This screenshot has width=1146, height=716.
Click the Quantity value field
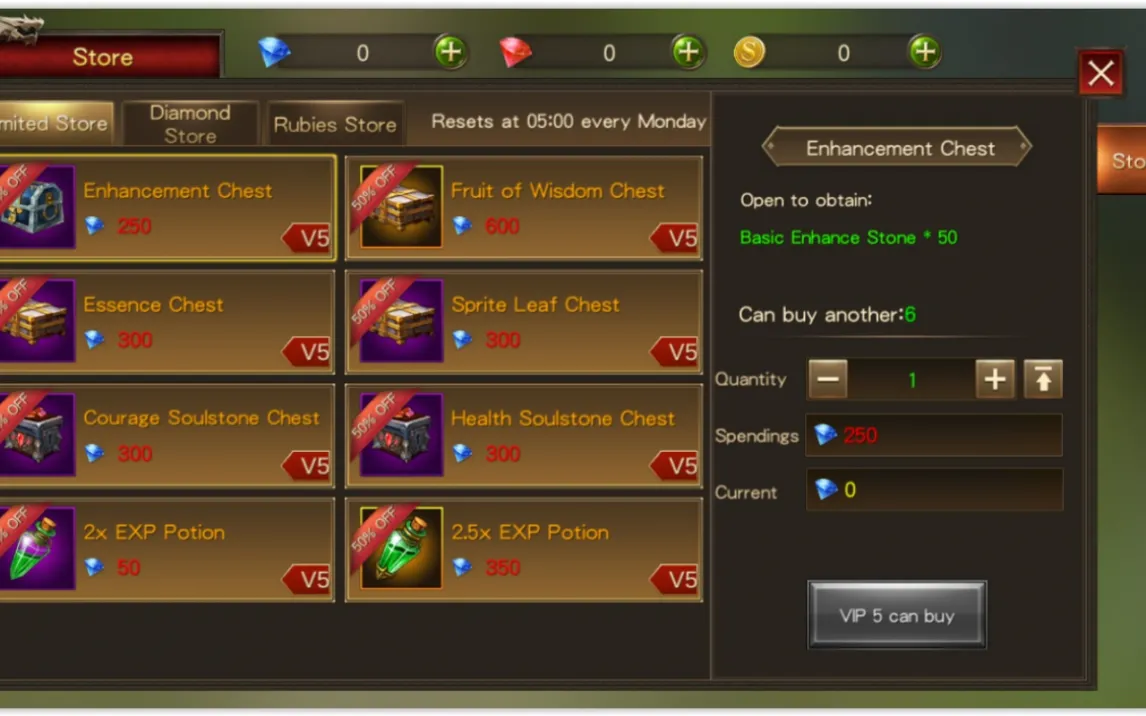[911, 379]
